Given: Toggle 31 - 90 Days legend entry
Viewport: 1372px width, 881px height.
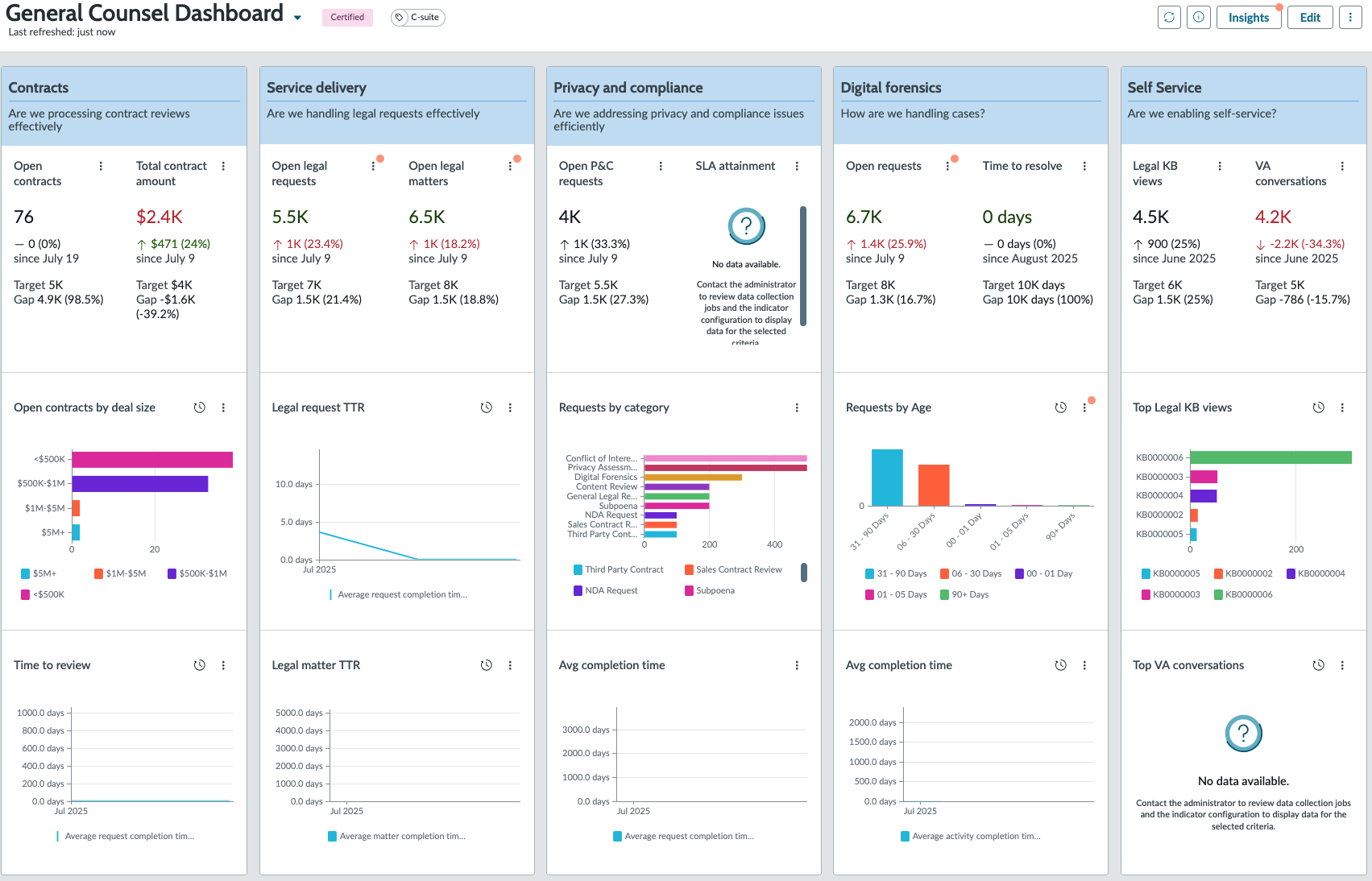Looking at the screenshot, I should click(x=896, y=573).
